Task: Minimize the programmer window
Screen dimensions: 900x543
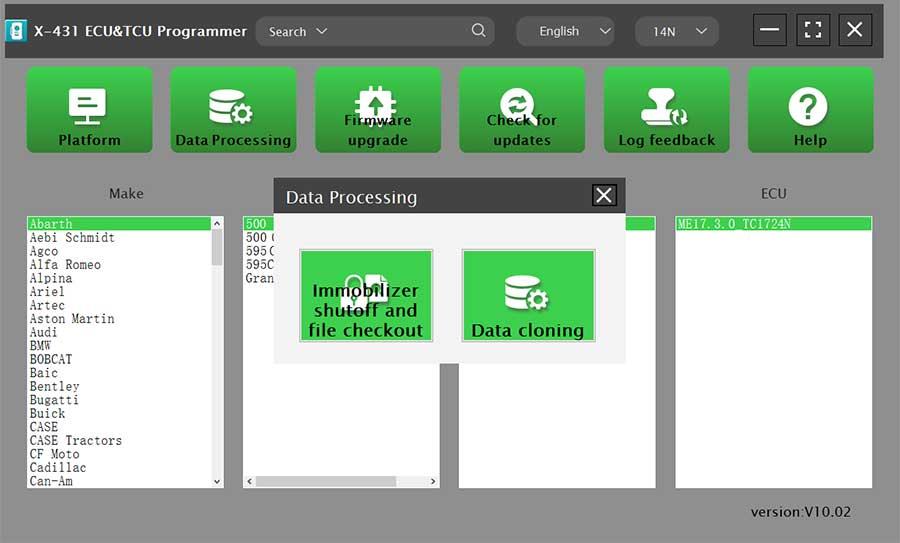Action: tap(769, 29)
